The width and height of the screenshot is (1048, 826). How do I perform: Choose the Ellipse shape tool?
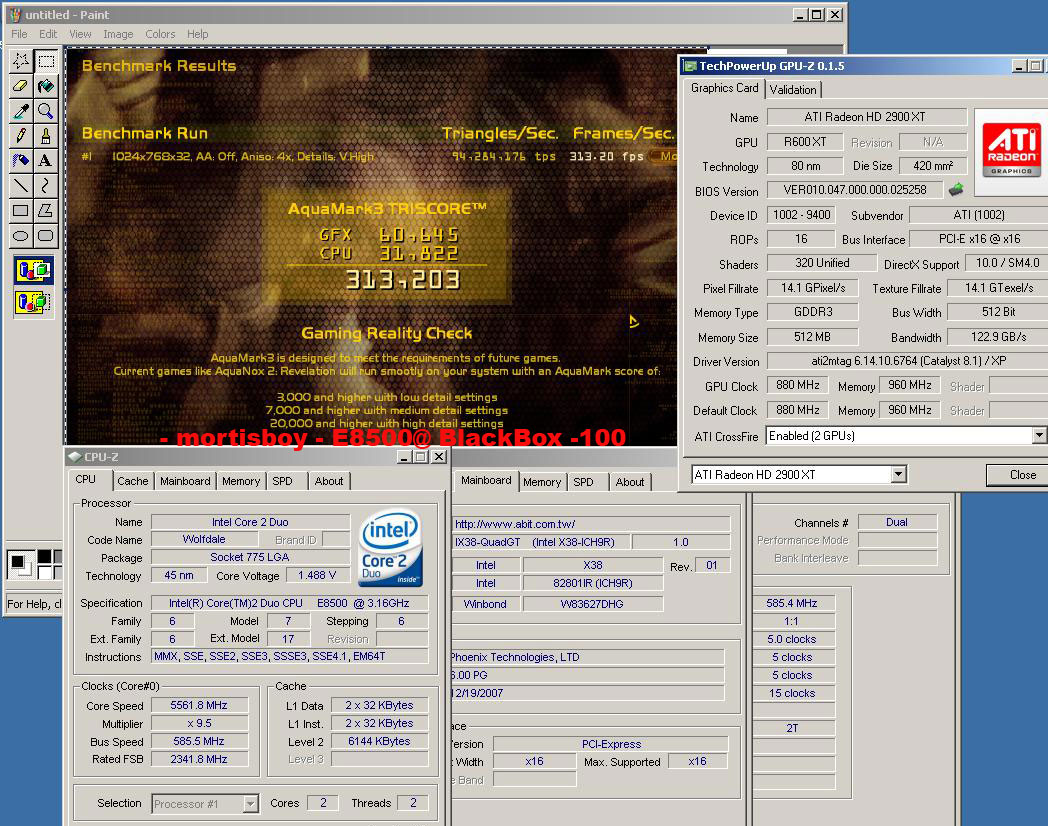21,235
